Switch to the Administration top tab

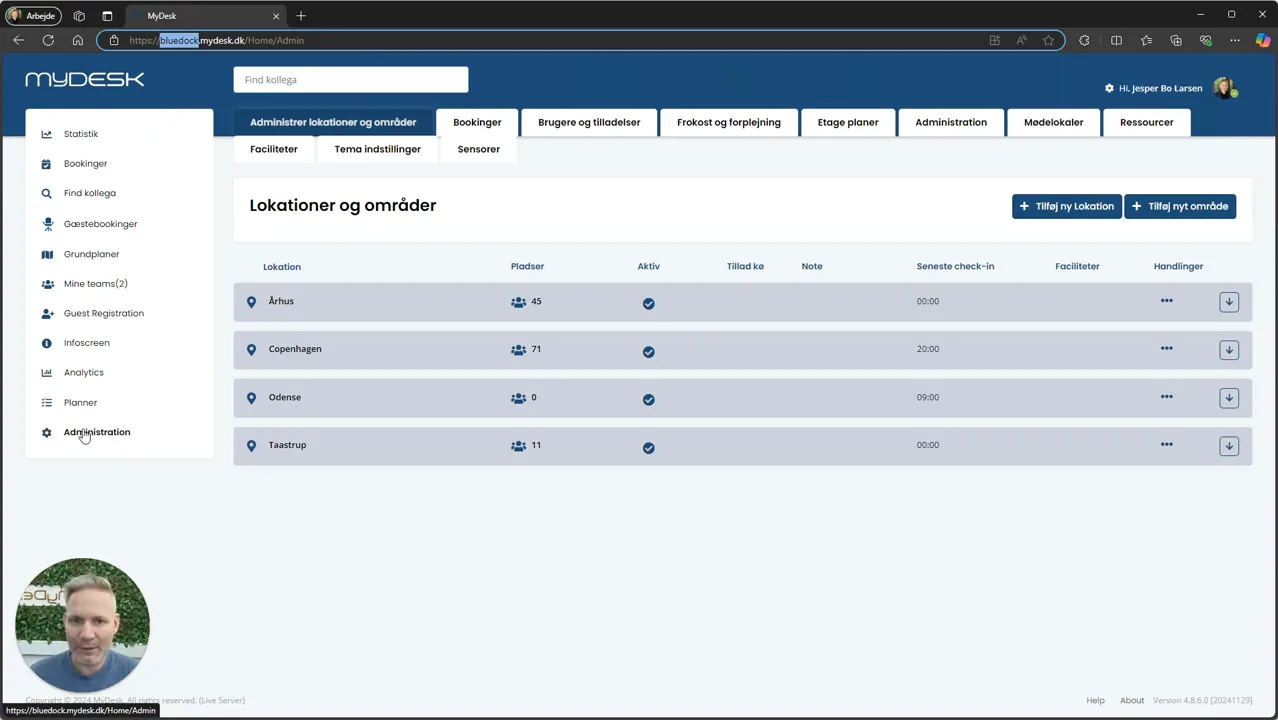pyautogui.click(x=951, y=122)
